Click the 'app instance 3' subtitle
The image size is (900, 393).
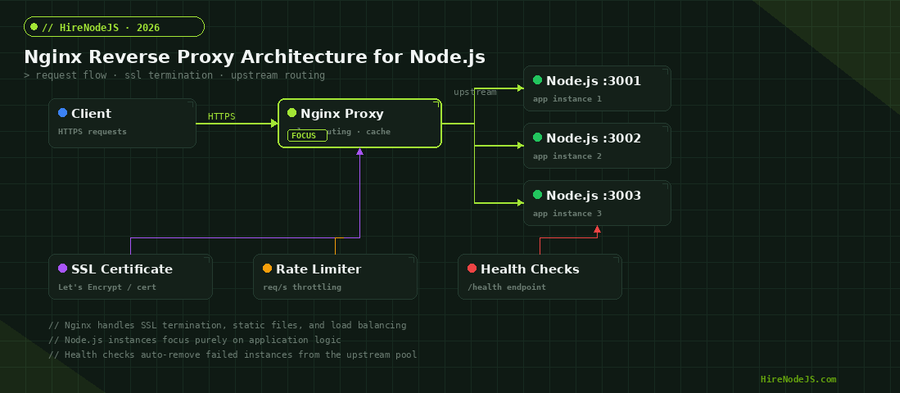click(567, 213)
